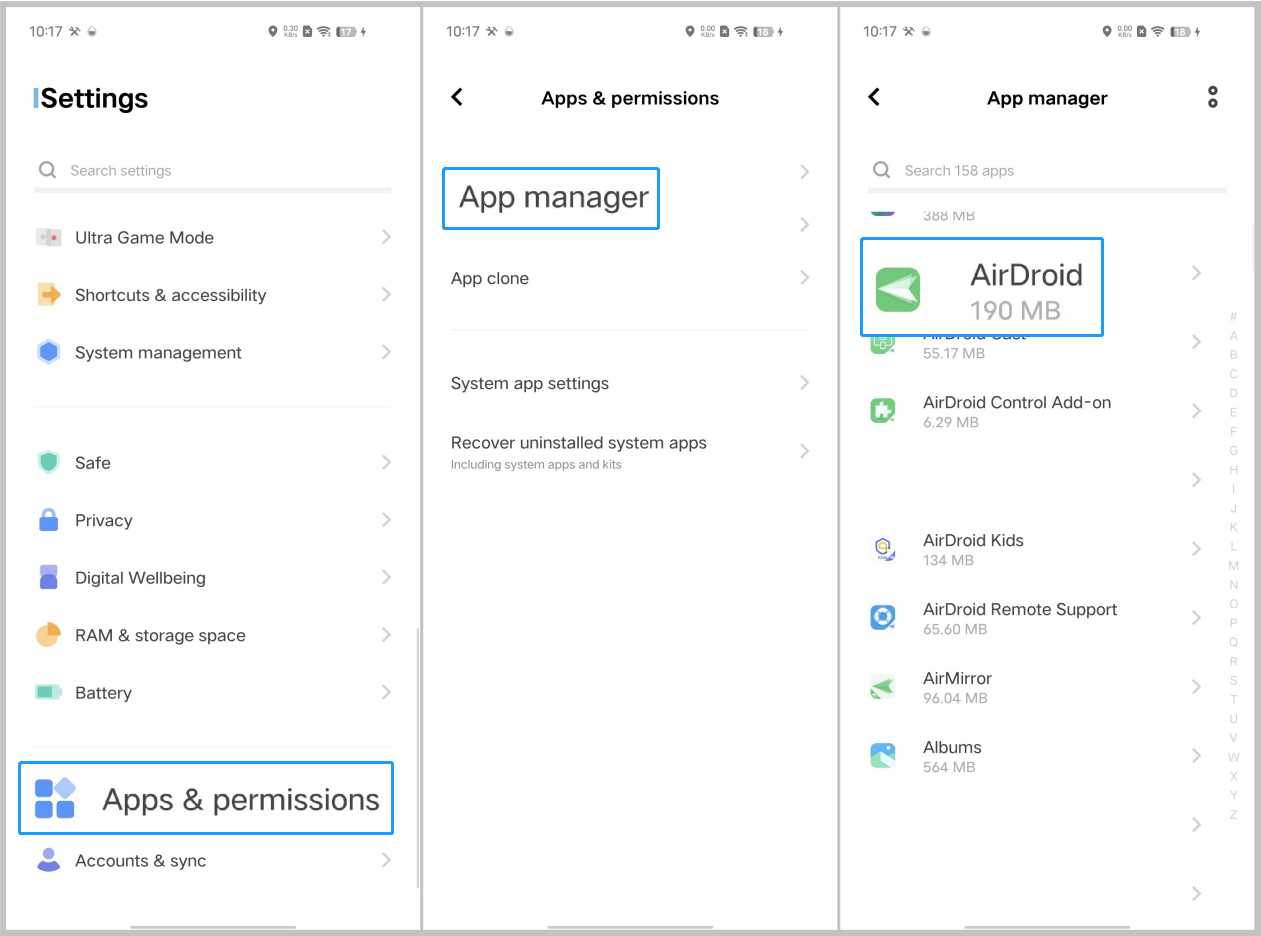Viewport: 1261px width, 936px height.
Task: Jump to letter A in alphabet index
Action: point(1234,335)
